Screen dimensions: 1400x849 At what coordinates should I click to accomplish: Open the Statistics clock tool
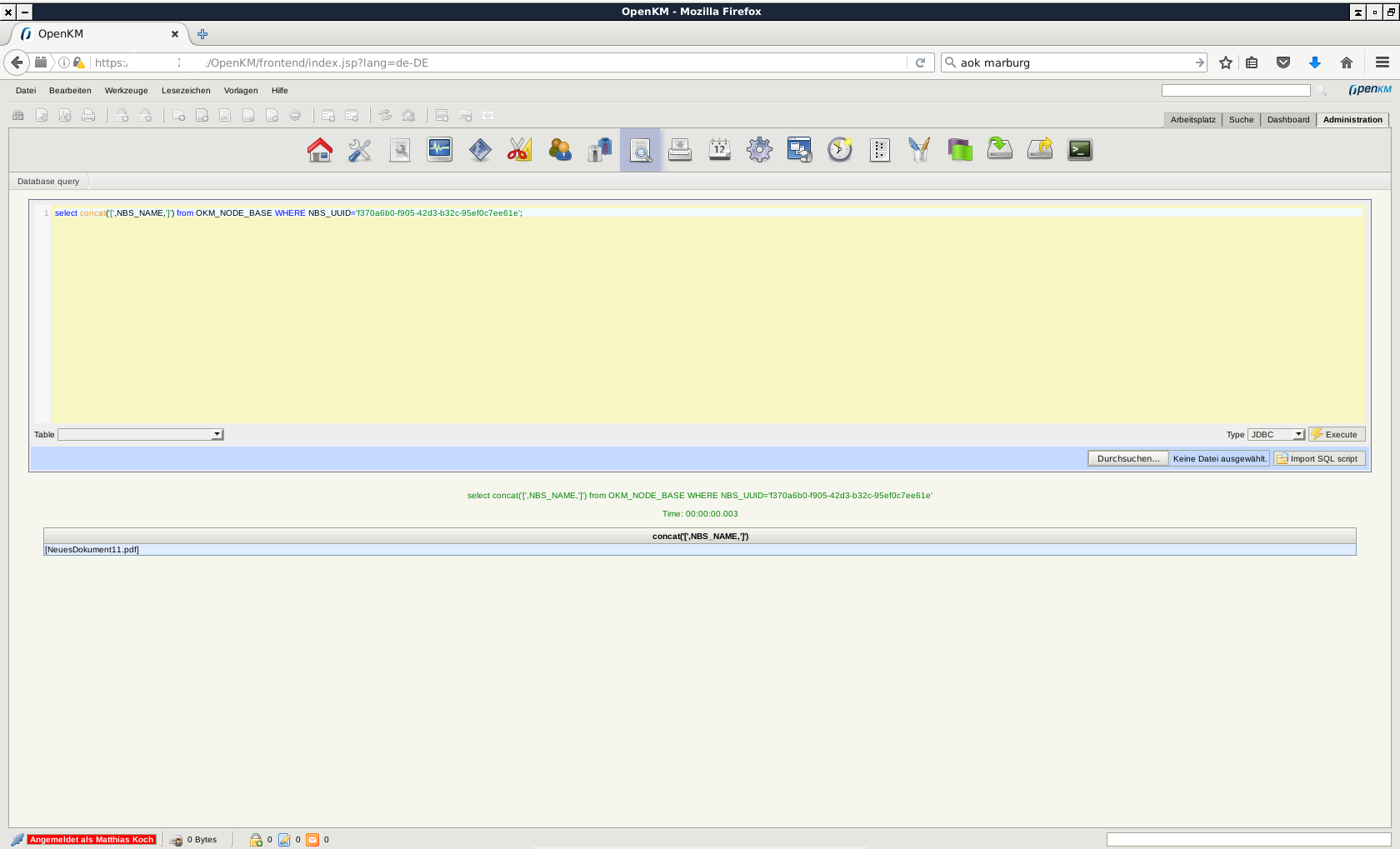tap(839, 149)
